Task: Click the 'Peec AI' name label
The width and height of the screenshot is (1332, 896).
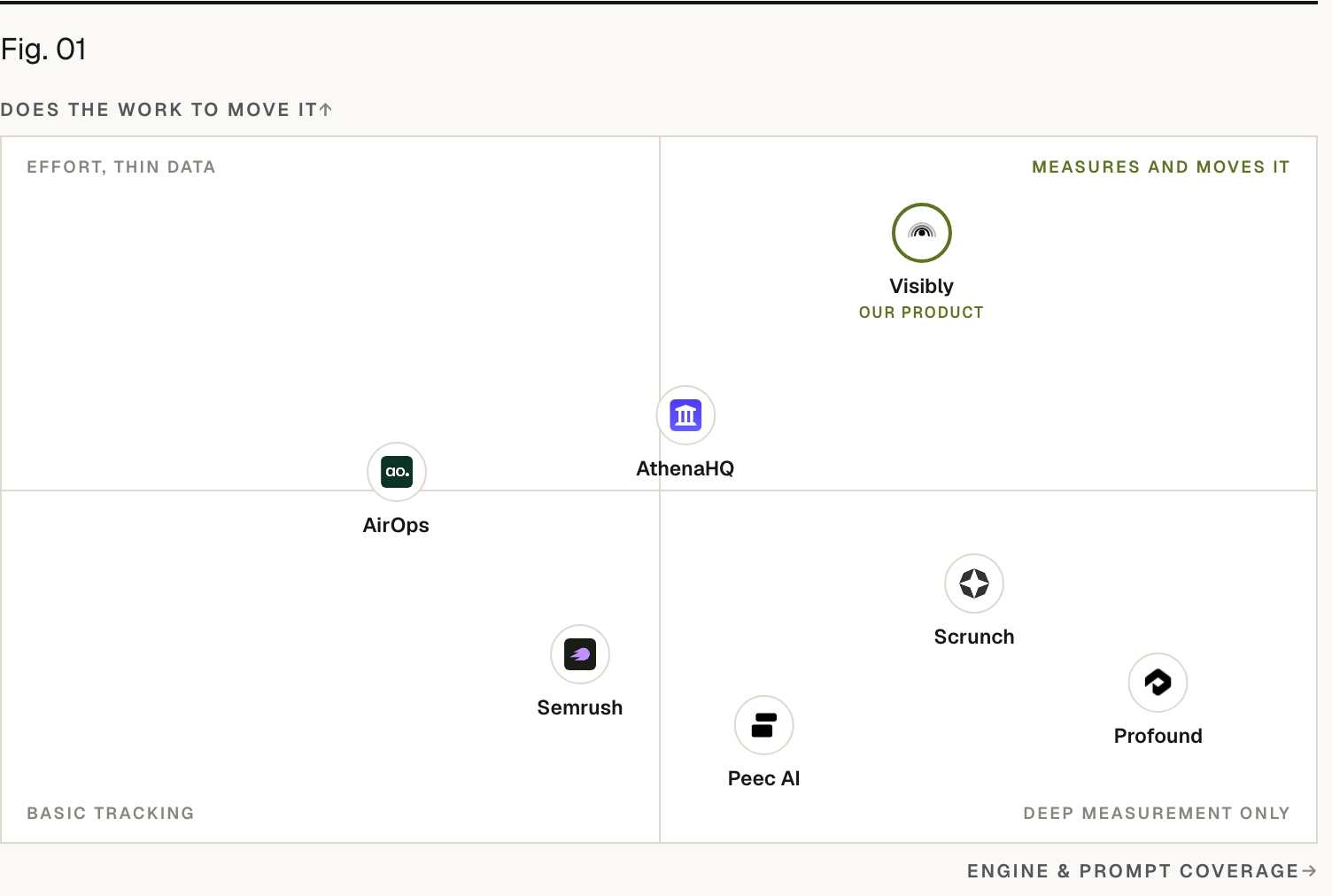Action: point(763,778)
